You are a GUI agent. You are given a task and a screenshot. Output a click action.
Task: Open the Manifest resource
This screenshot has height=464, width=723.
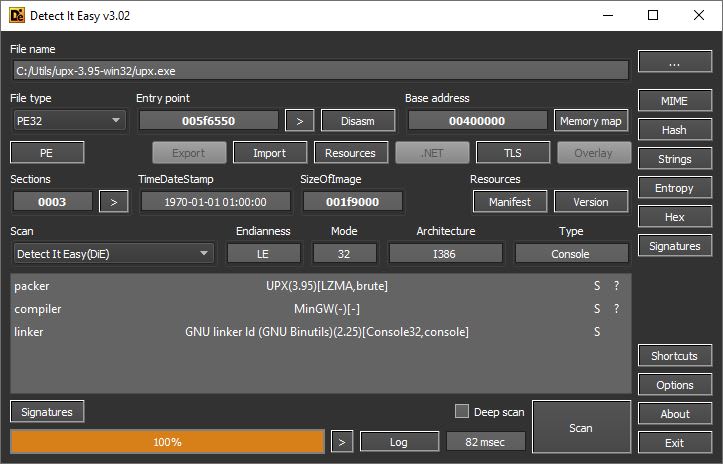(510, 202)
